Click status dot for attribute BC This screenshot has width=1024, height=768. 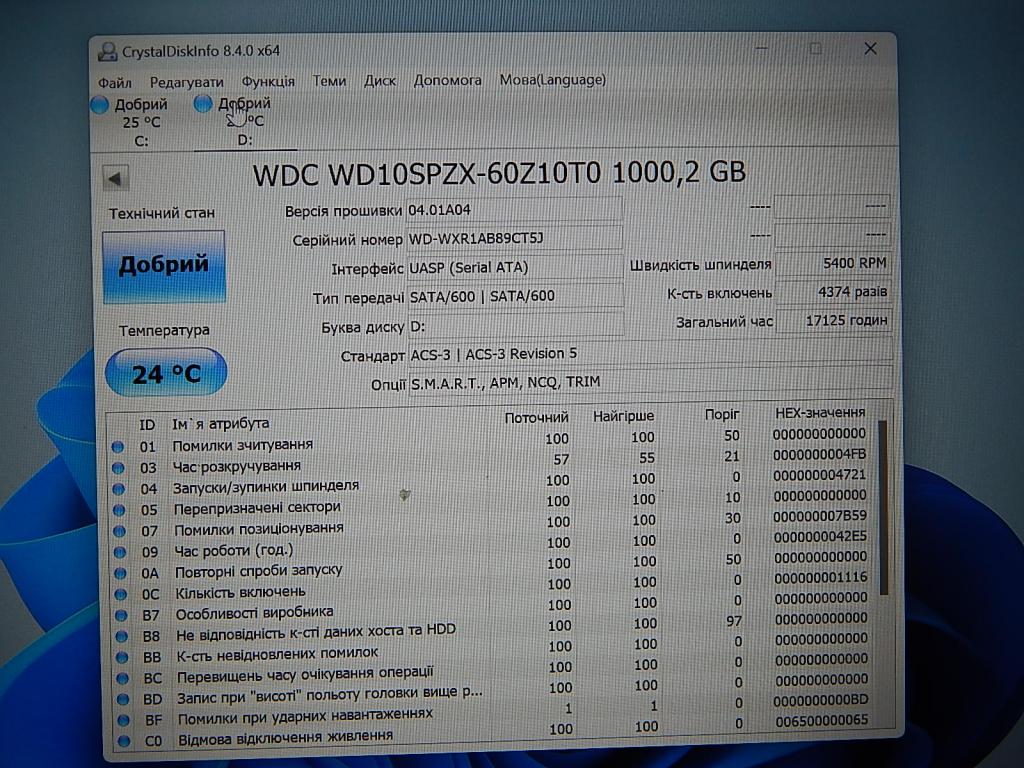point(122,678)
